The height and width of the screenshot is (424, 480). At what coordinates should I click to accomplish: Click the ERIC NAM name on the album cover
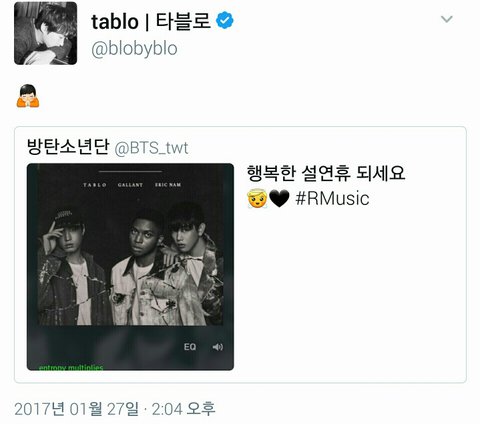(x=168, y=185)
